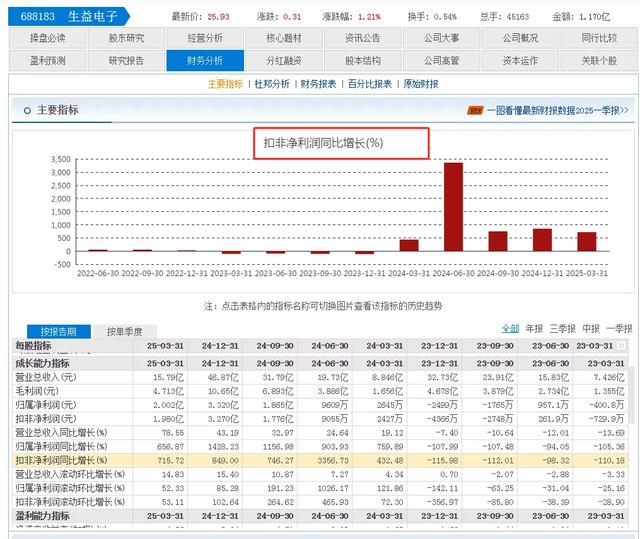Switch to 财务报表 sub-tab
The image size is (640, 539).
pos(320,84)
